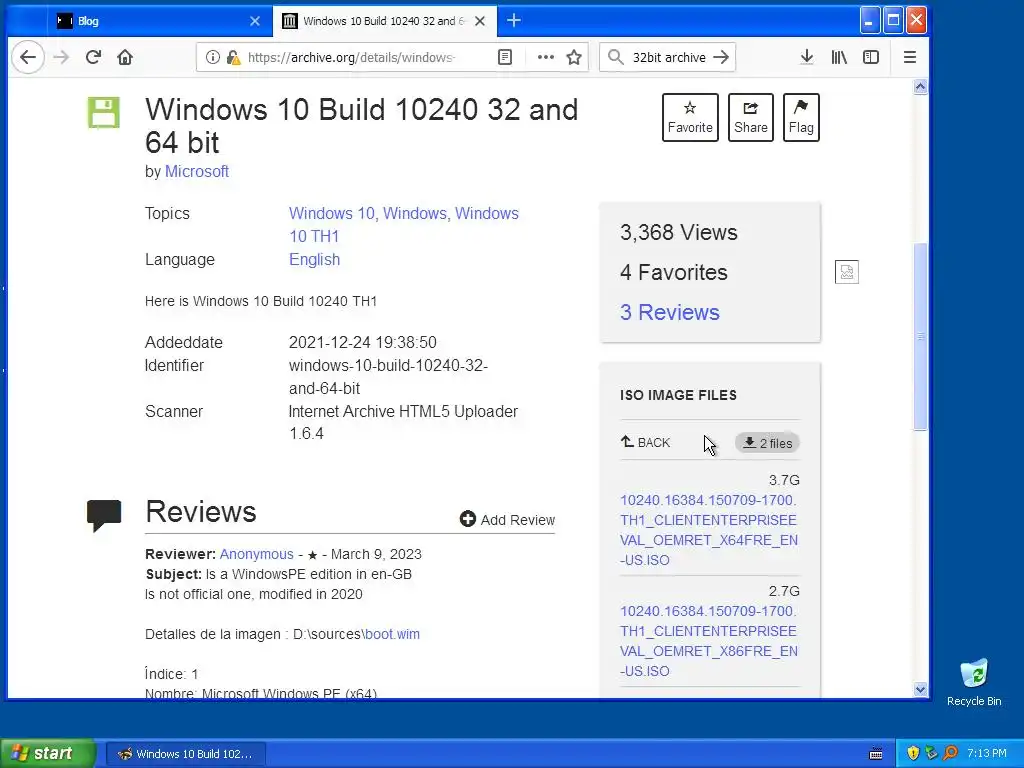Toggle reader view in address bar

pos(505,57)
